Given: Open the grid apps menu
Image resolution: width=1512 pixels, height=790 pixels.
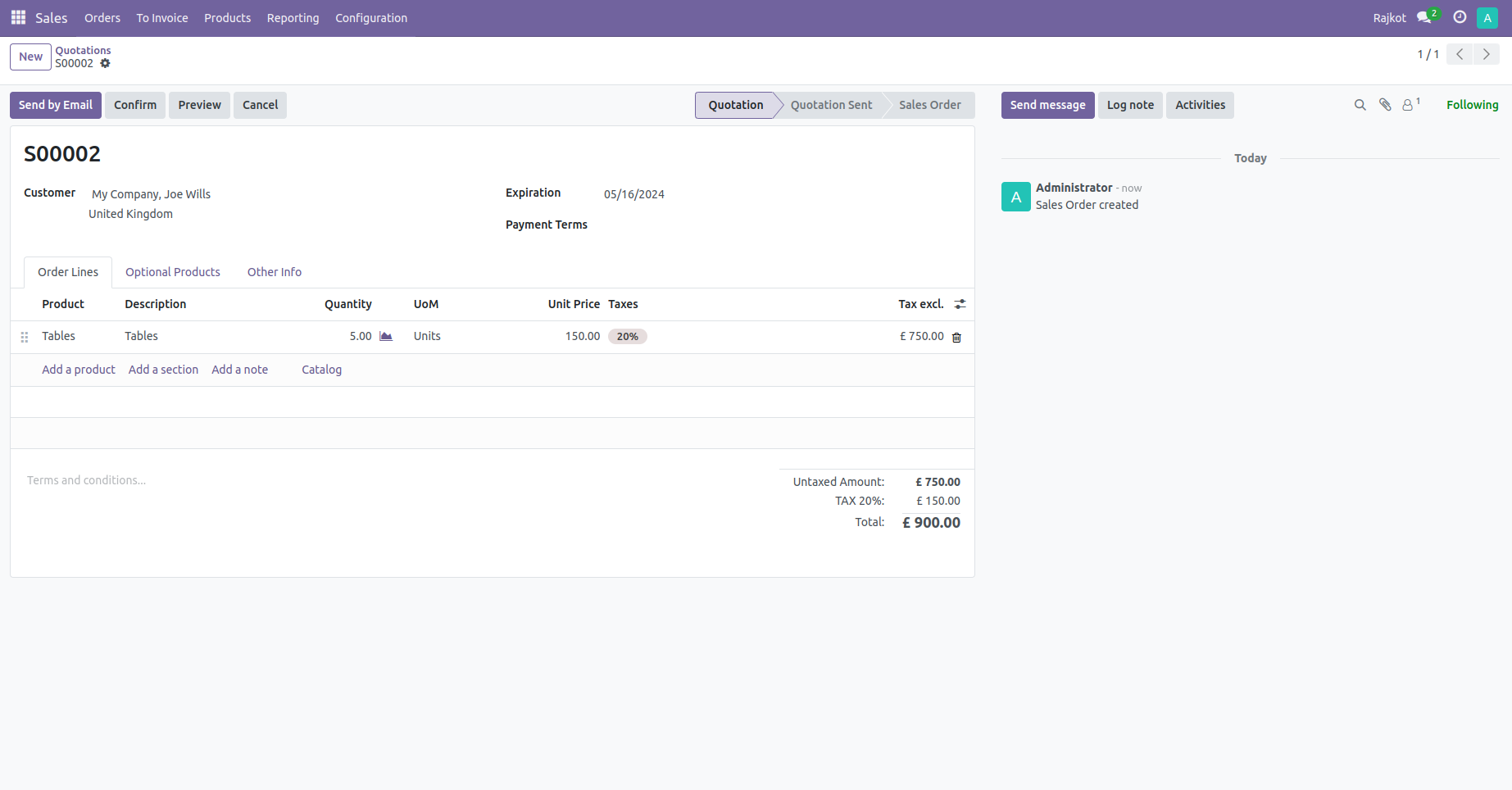Looking at the screenshot, I should coord(17,16).
